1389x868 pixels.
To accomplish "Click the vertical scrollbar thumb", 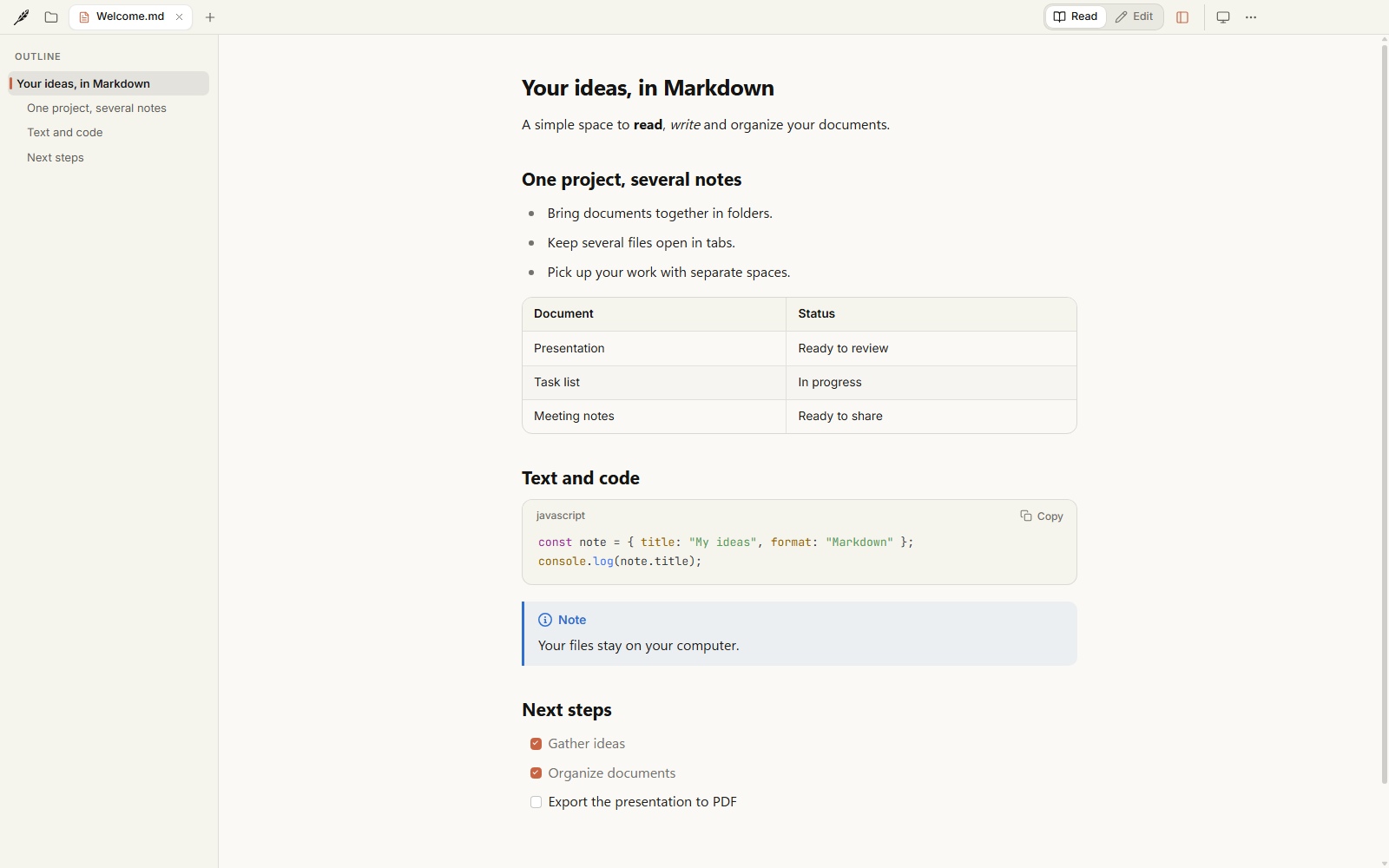I will tap(1385, 413).
